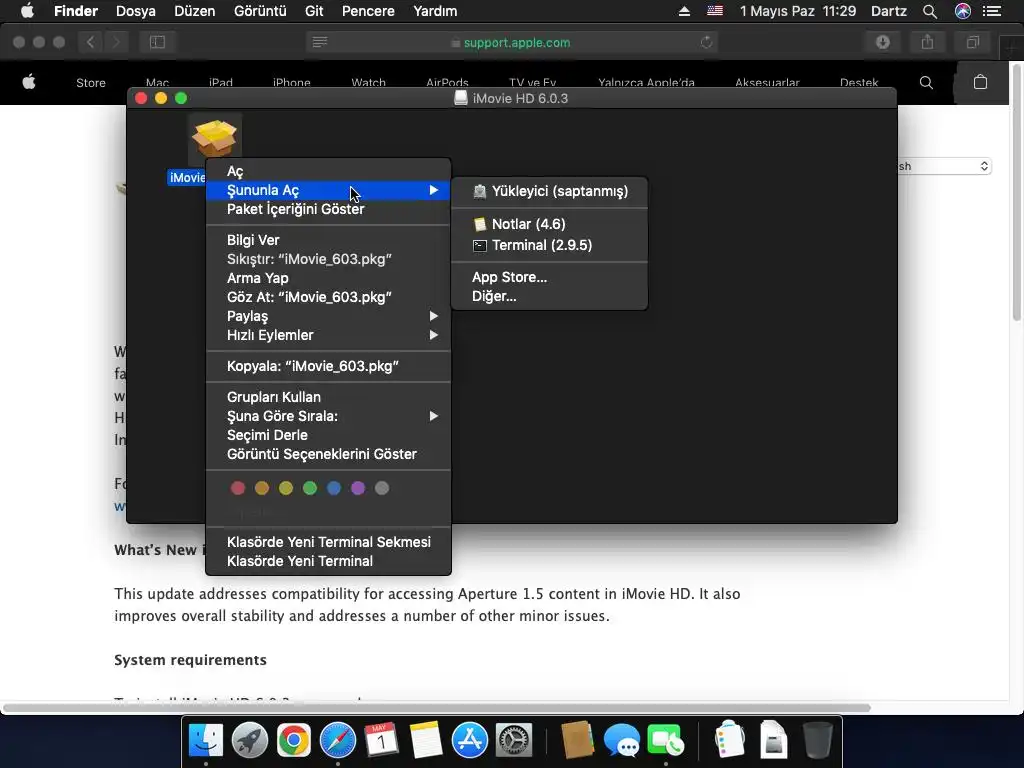Choose Klasörde Yeni Terminal
The image size is (1024, 768).
point(328,561)
